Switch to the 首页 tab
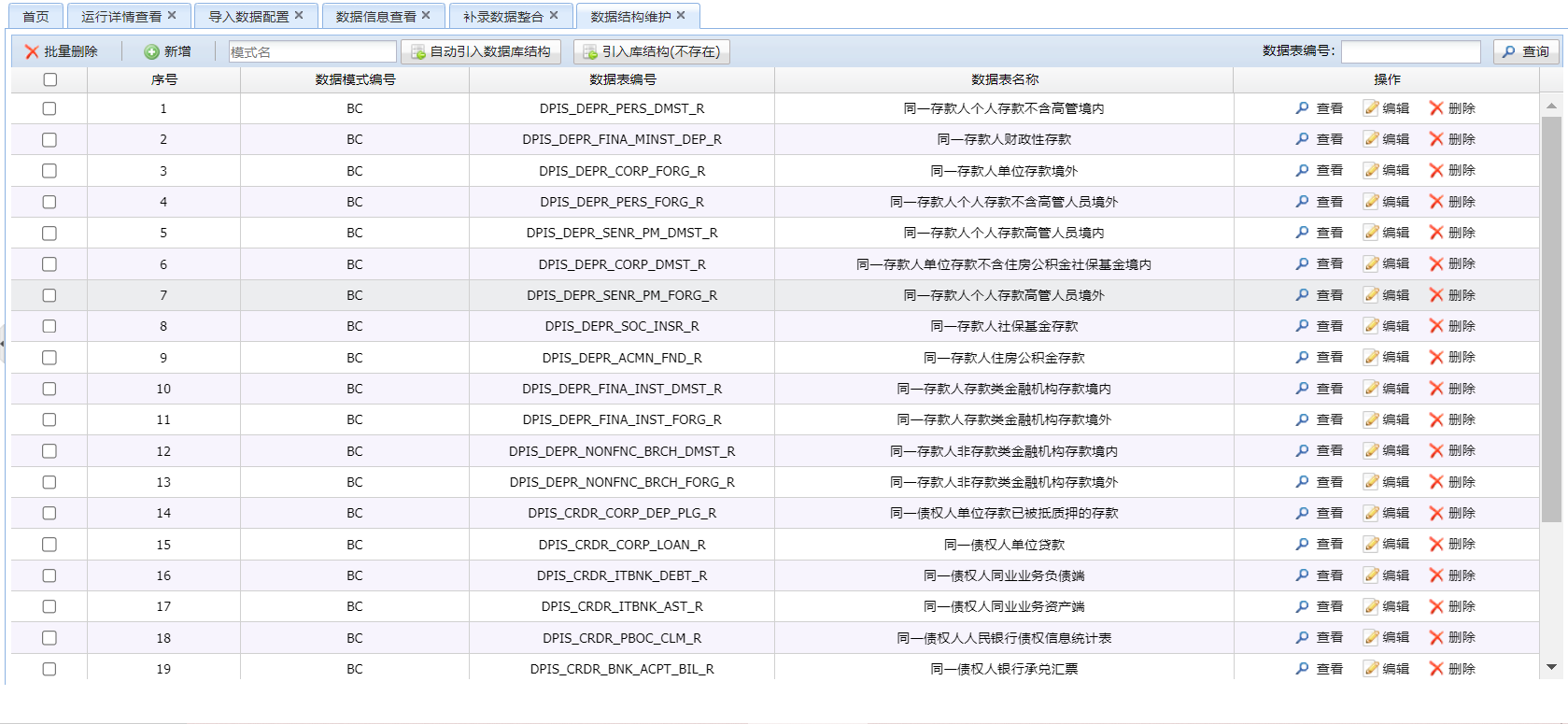Viewport: 1568px width, 724px height. tap(35, 17)
